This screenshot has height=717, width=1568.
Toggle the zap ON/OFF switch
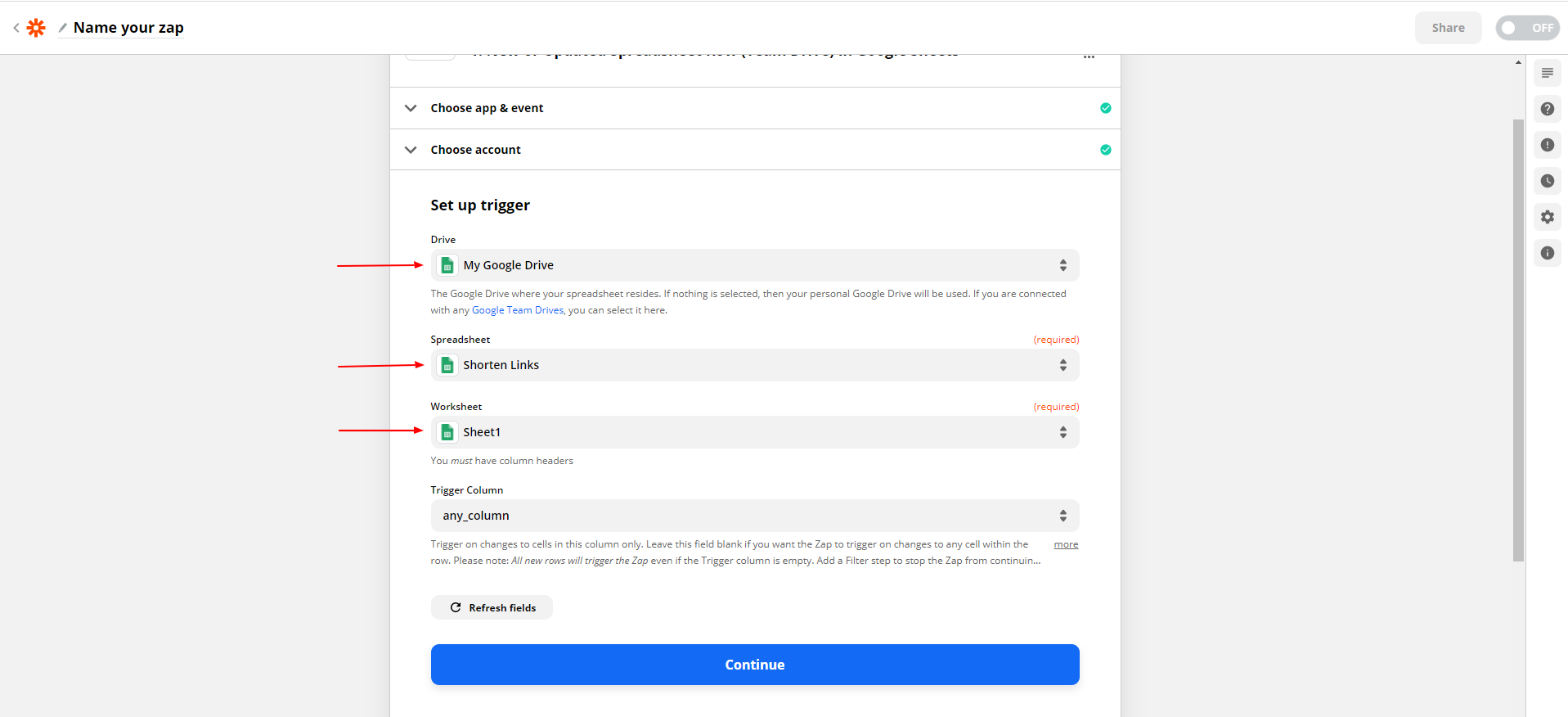pos(1526,28)
